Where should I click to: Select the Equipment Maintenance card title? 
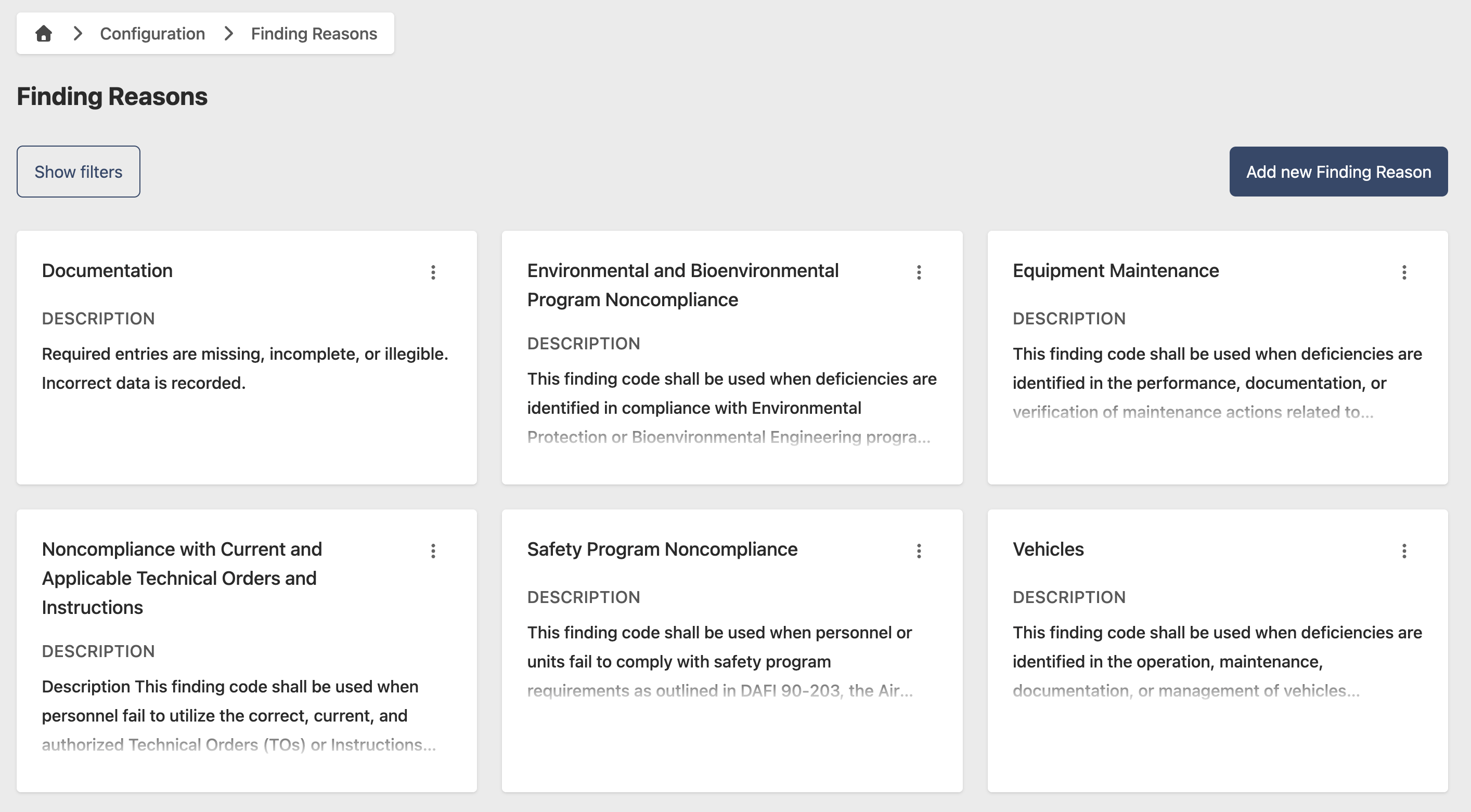coord(1116,270)
